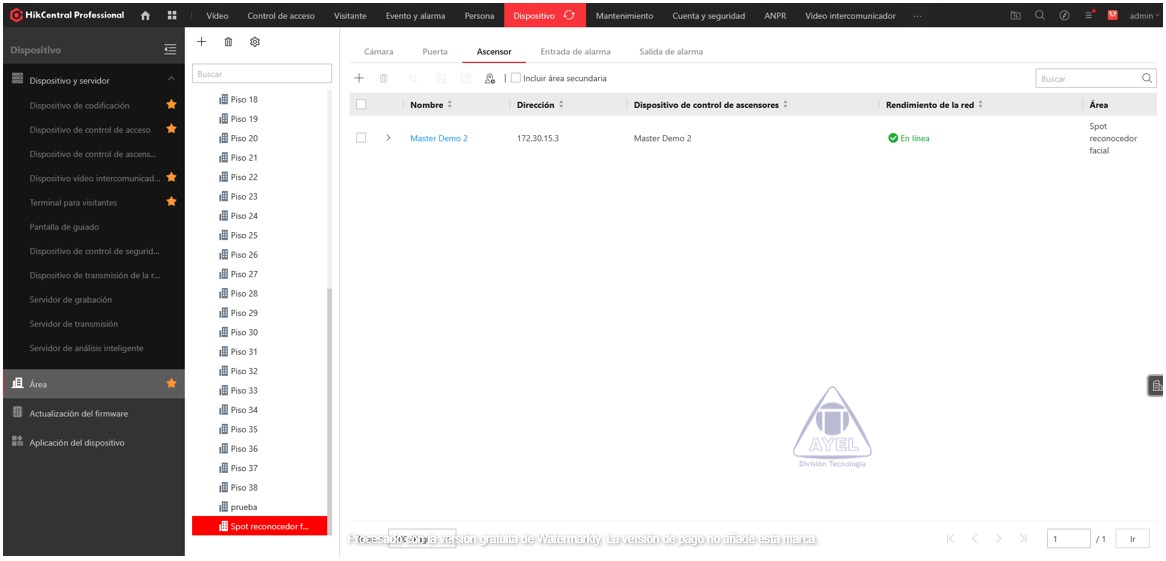Open the Control de acceso menu
Viewport: 1166px width, 561px height.
281,16
